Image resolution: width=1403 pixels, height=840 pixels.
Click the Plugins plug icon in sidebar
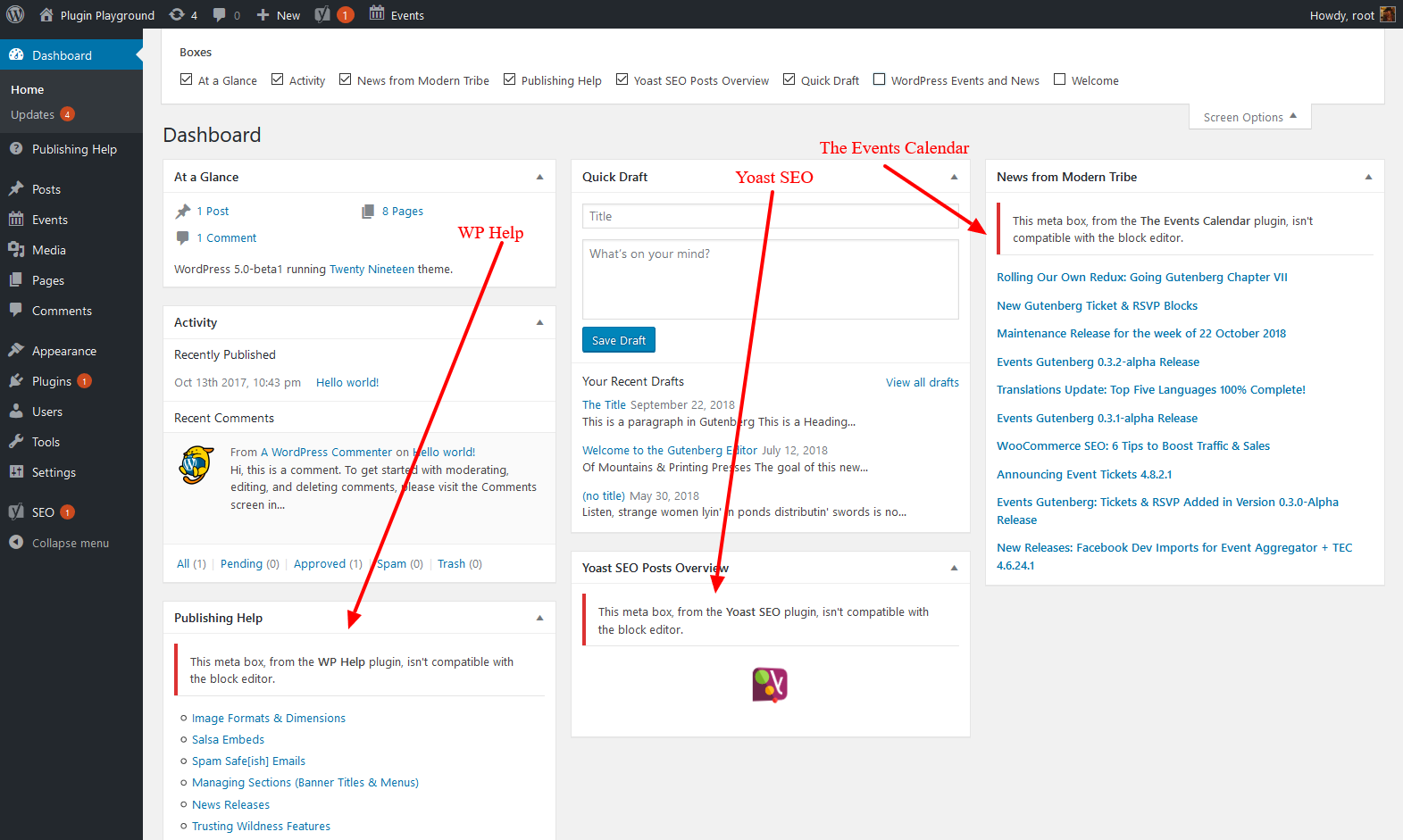[16, 380]
